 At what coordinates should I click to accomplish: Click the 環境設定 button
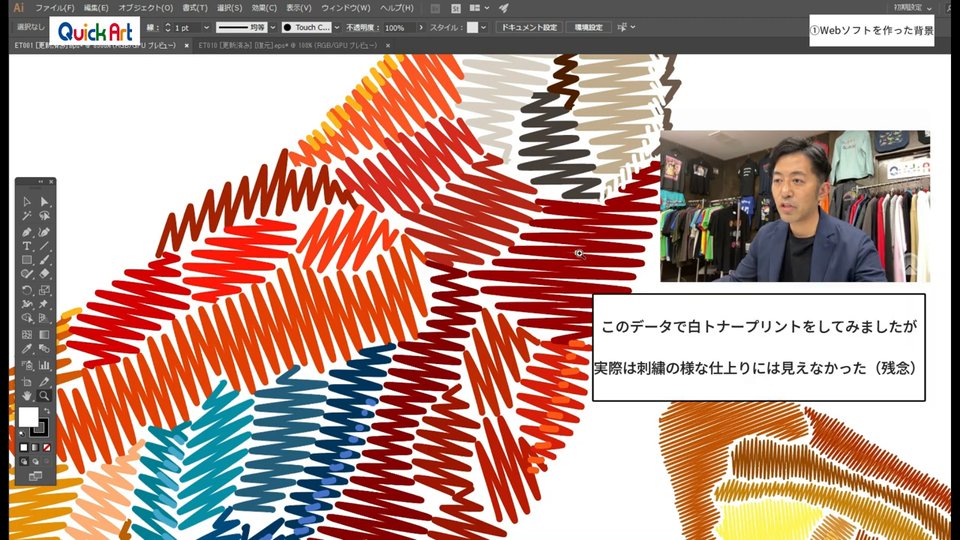click(x=588, y=28)
